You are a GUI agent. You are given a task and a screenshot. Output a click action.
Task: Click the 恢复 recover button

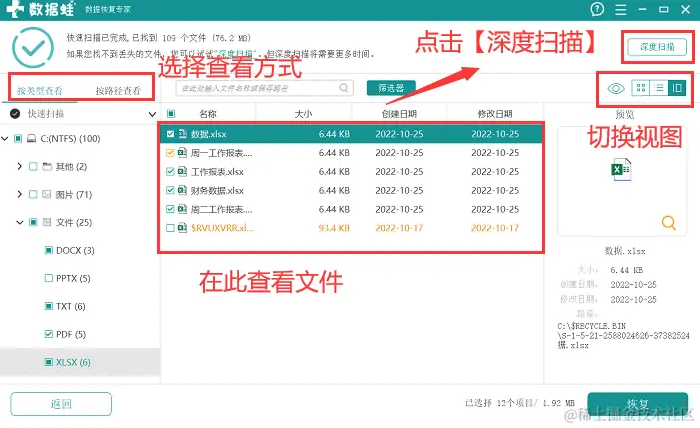pos(638,404)
